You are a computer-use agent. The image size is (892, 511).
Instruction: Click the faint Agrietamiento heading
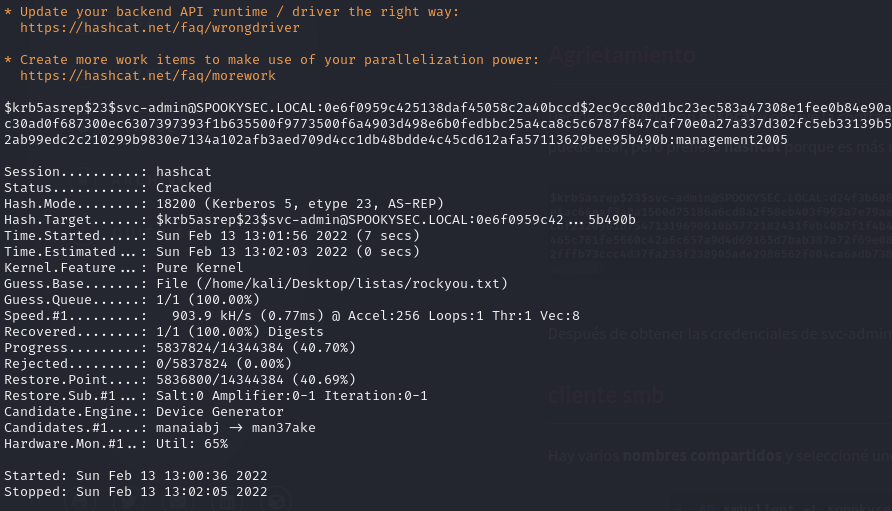coord(622,56)
